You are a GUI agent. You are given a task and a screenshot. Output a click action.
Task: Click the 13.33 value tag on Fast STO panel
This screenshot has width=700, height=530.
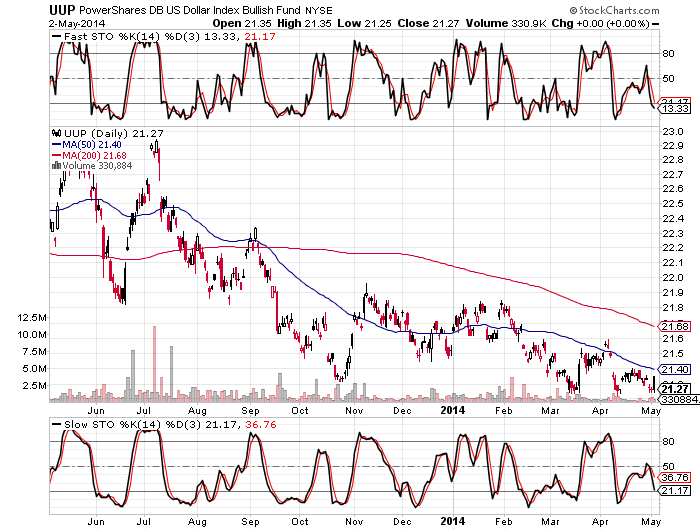675,109
